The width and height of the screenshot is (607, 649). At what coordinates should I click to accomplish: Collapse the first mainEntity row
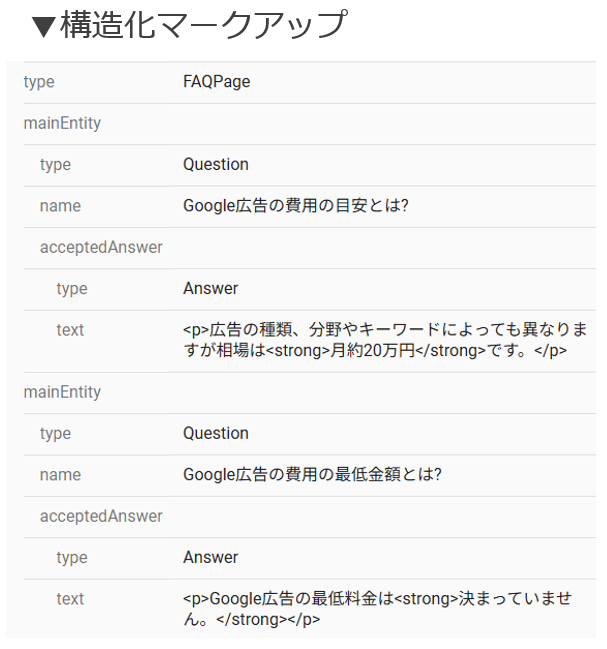pos(62,124)
